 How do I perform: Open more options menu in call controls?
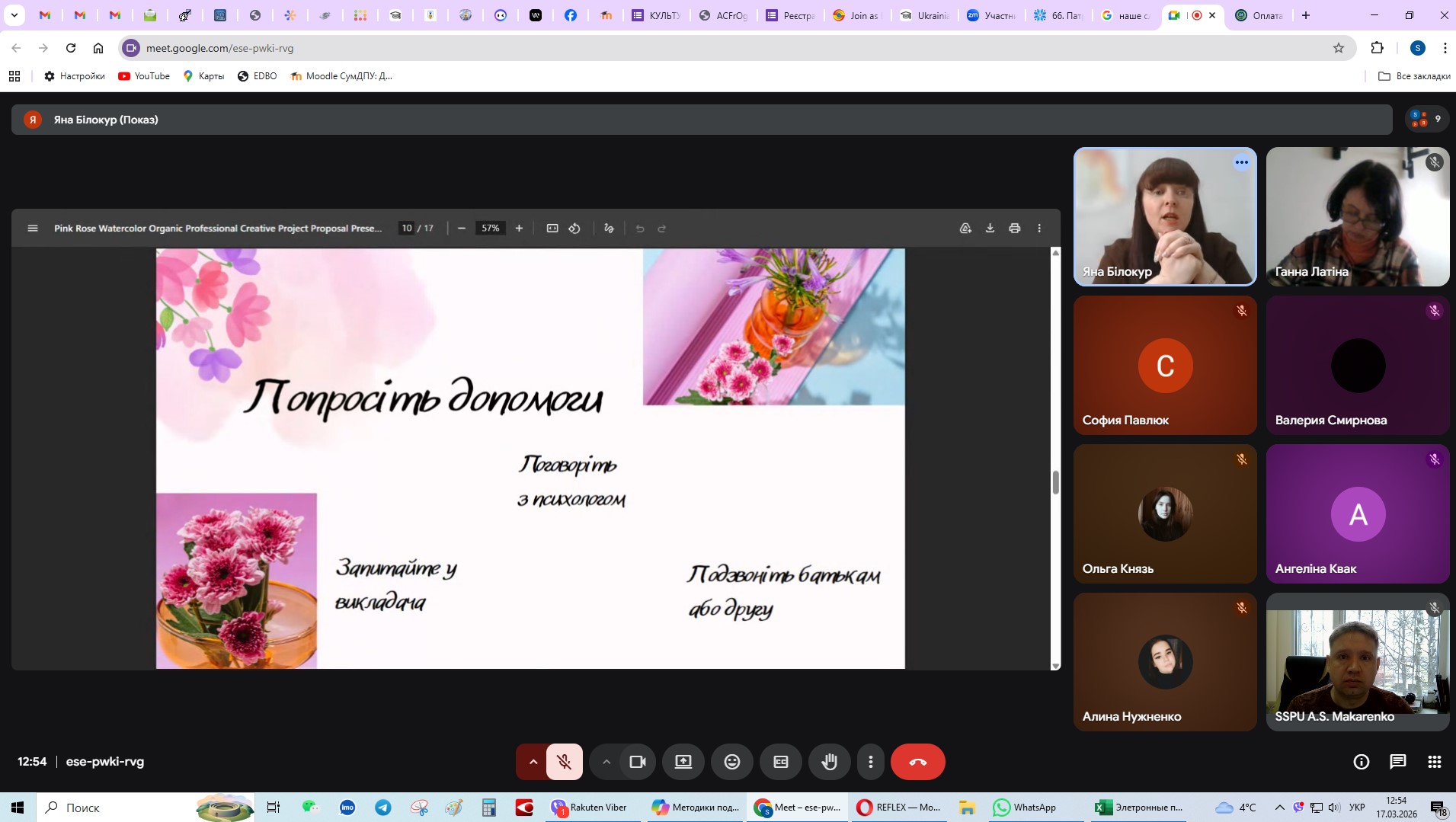coord(870,762)
